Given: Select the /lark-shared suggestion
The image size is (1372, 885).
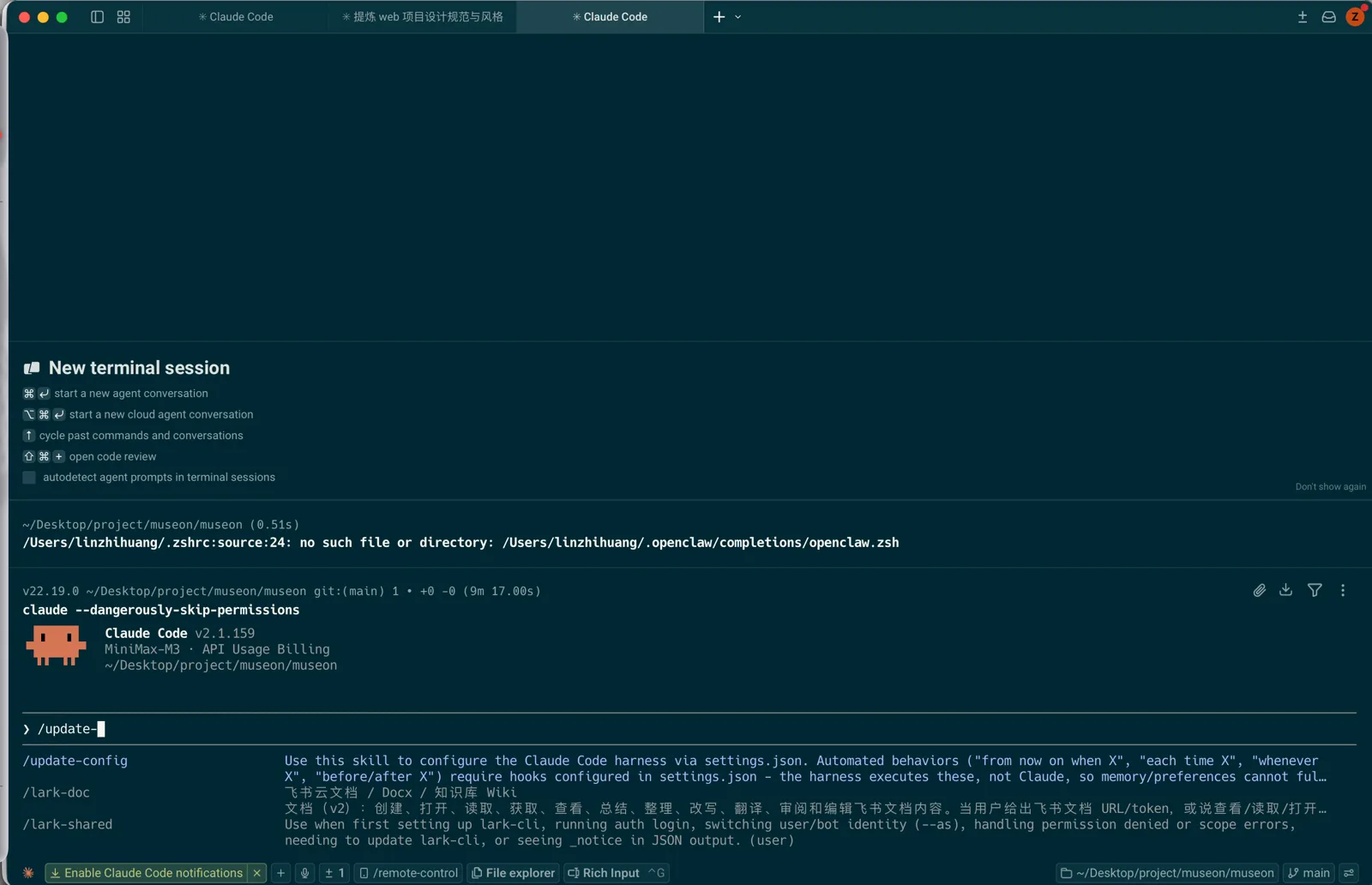Looking at the screenshot, I should coord(68,824).
